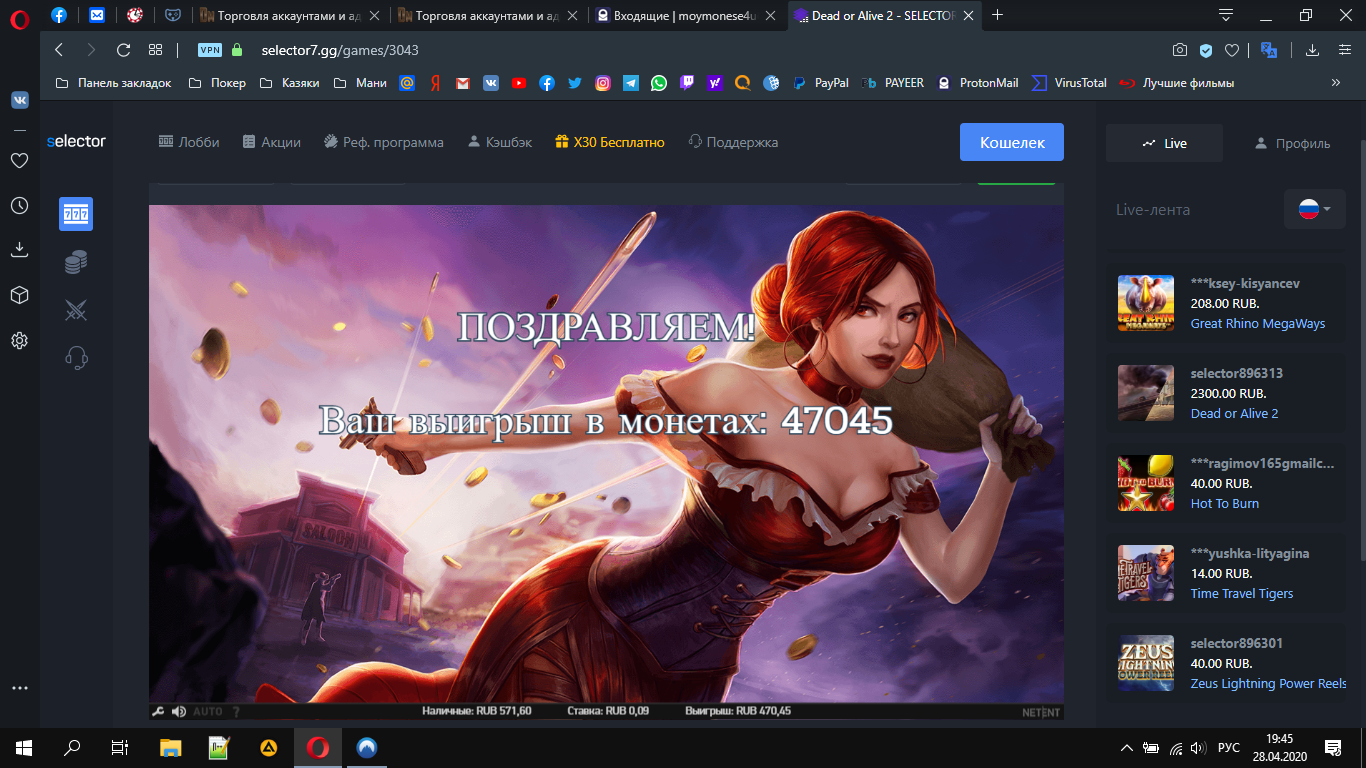The image size is (1366, 768).
Task: Click the coins stack sidebar icon
Action: 76,262
